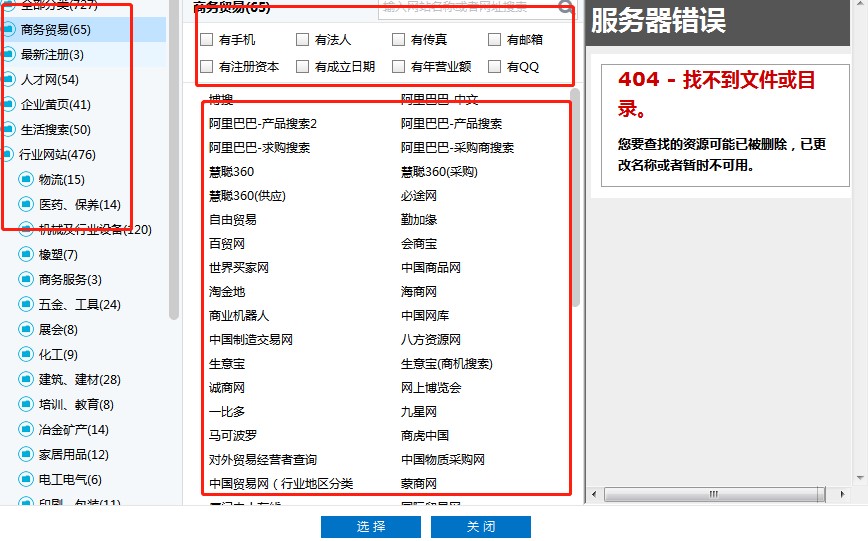The image size is (868, 541).
Task: Click the 商虎中国 site entry
Action: point(425,435)
